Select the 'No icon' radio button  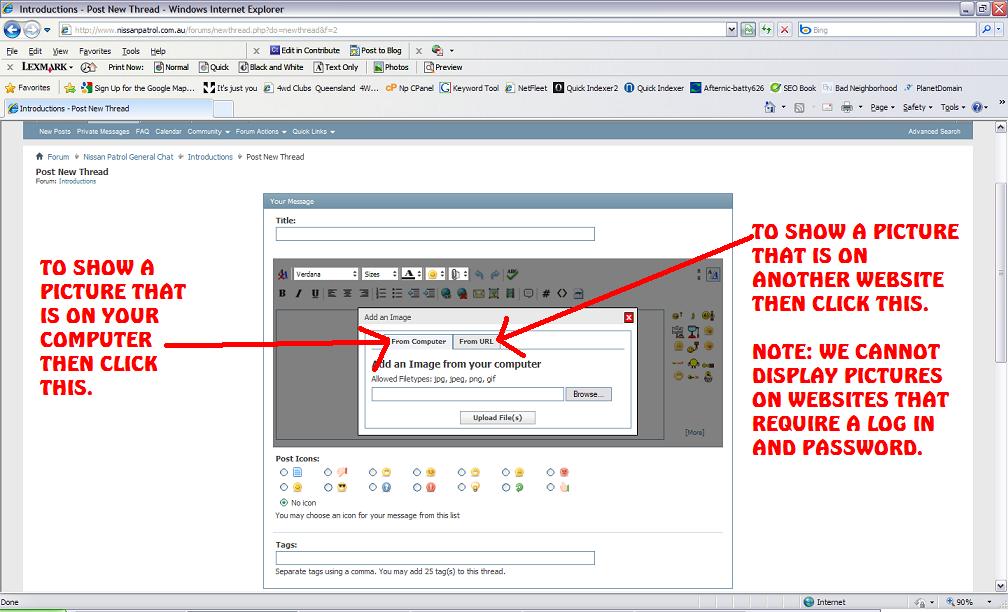(284, 503)
